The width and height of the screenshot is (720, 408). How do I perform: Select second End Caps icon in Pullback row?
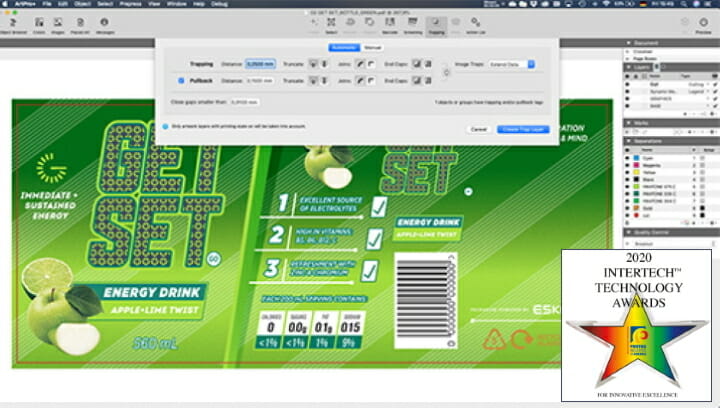pos(428,81)
